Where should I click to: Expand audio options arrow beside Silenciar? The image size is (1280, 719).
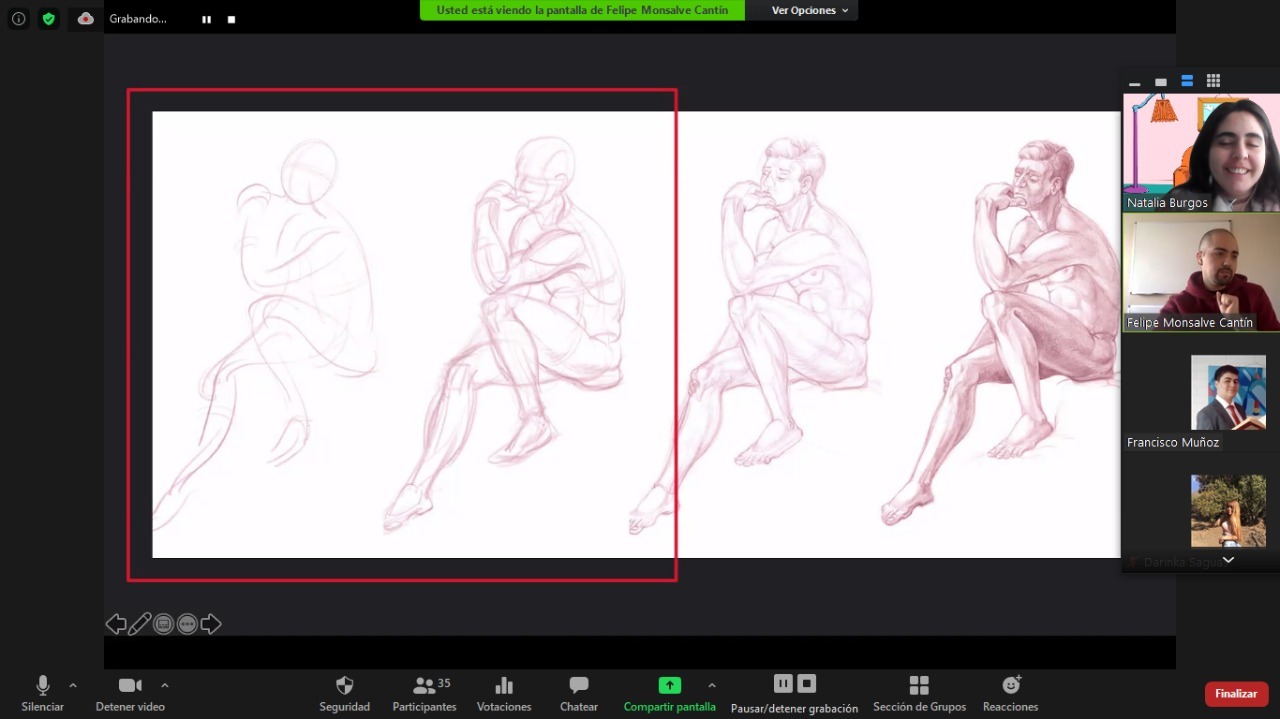(73, 685)
